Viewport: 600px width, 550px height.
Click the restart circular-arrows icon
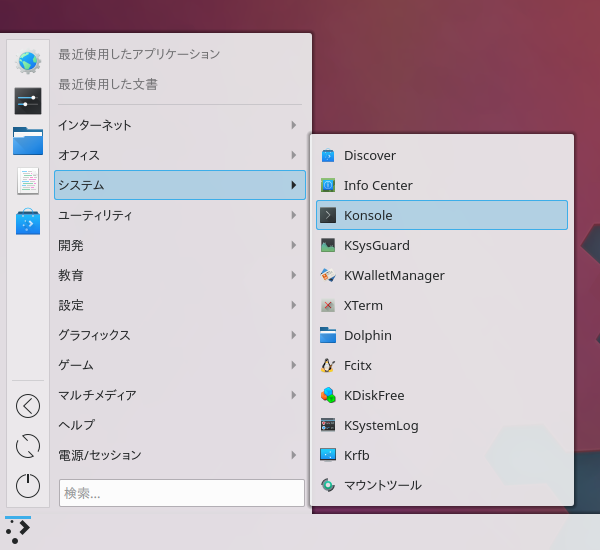(28, 446)
